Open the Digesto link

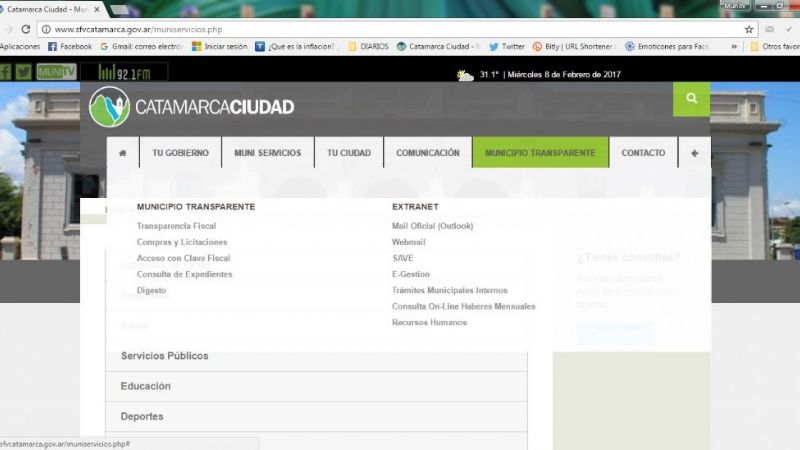pyautogui.click(x=152, y=290)
